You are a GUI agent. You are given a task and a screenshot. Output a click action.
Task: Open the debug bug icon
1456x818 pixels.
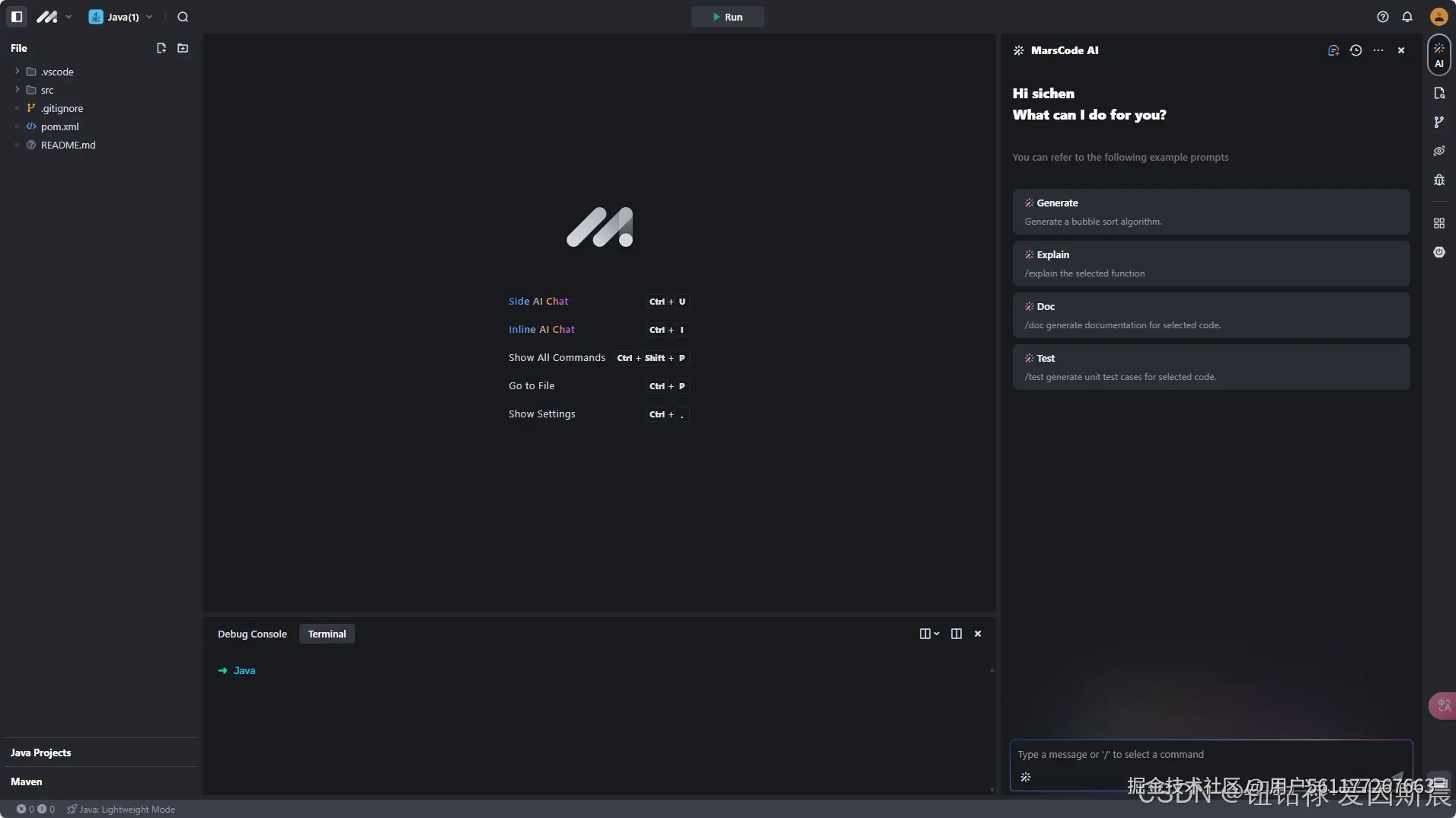pyautogui.click(x=1438, y=180)
